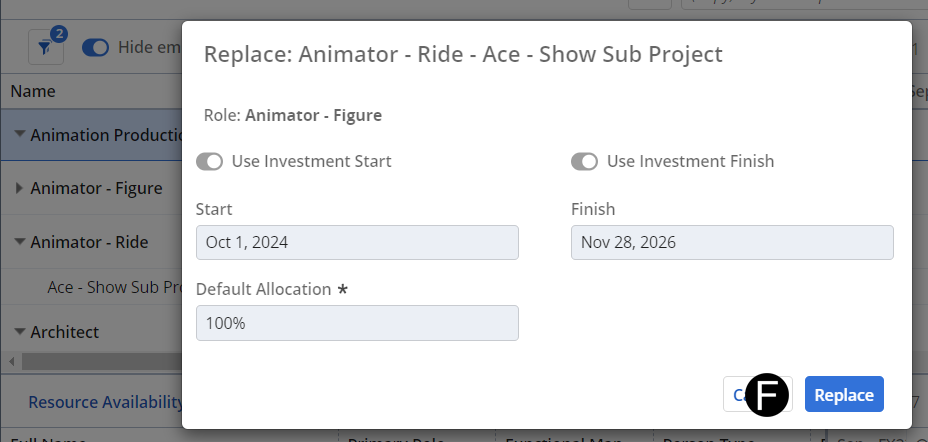Collapse the Animation Production group
Viewport: 928px width, 442px height.
19,135
